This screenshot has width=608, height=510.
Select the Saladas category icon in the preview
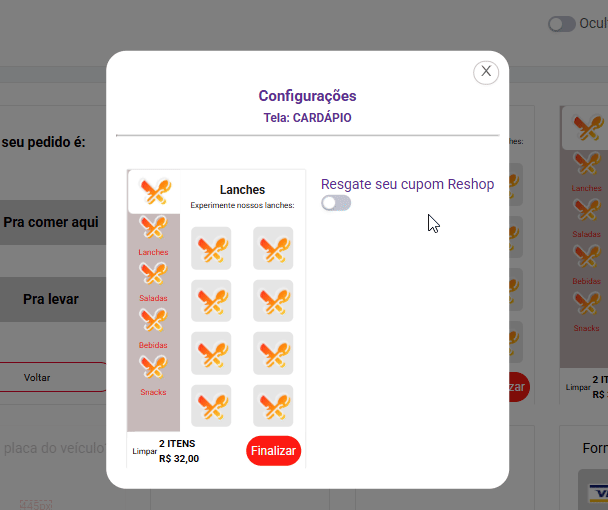click(x=153, y=274)
